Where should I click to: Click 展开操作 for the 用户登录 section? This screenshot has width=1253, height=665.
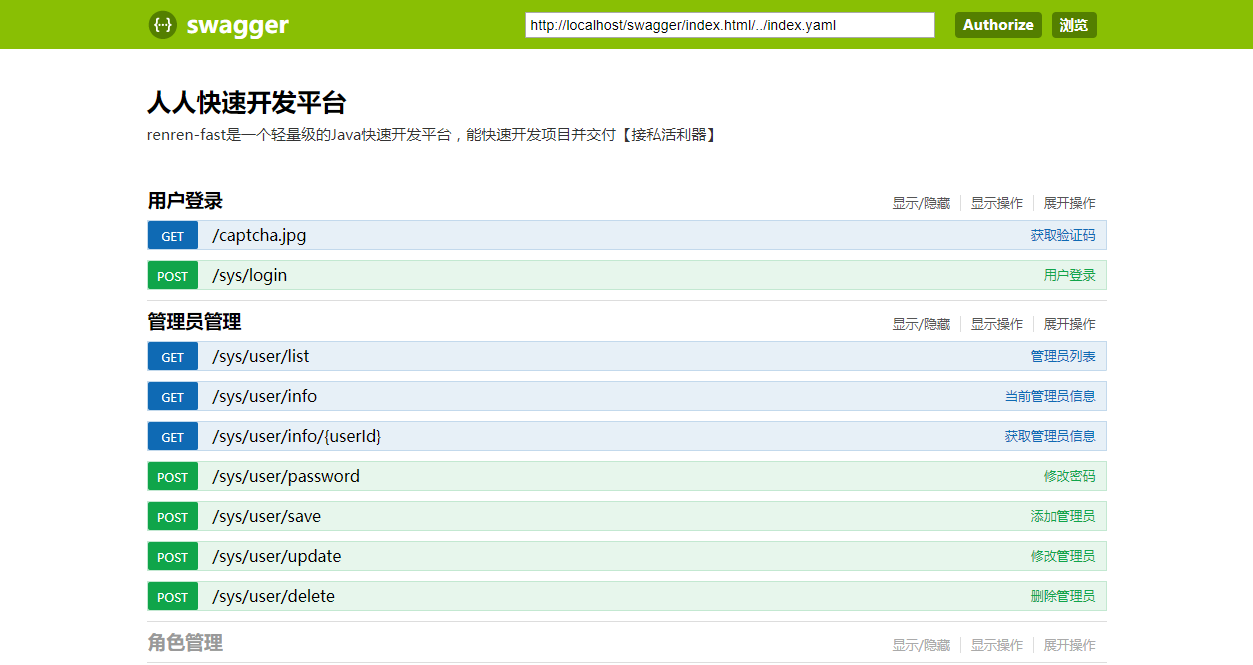(x=1070, y=203)
